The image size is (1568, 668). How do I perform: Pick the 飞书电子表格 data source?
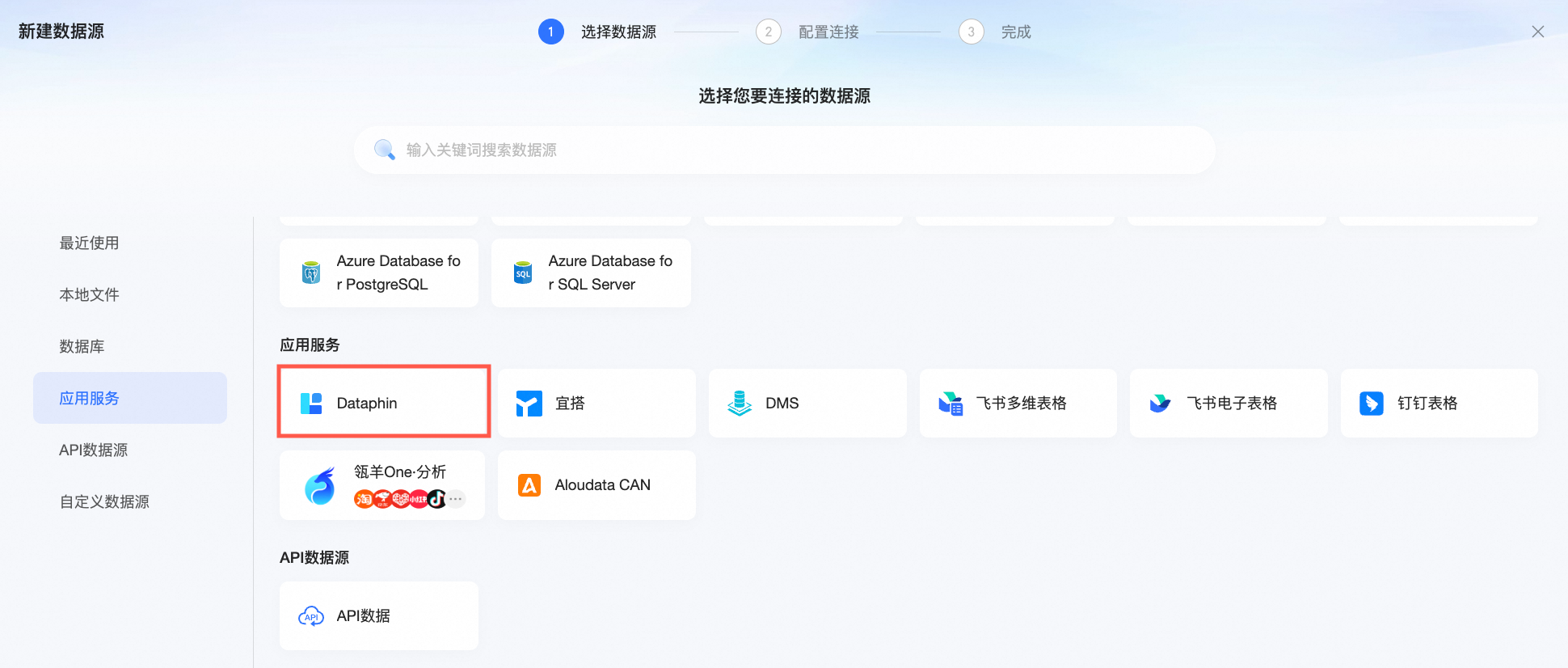(x=1229, y=403)
